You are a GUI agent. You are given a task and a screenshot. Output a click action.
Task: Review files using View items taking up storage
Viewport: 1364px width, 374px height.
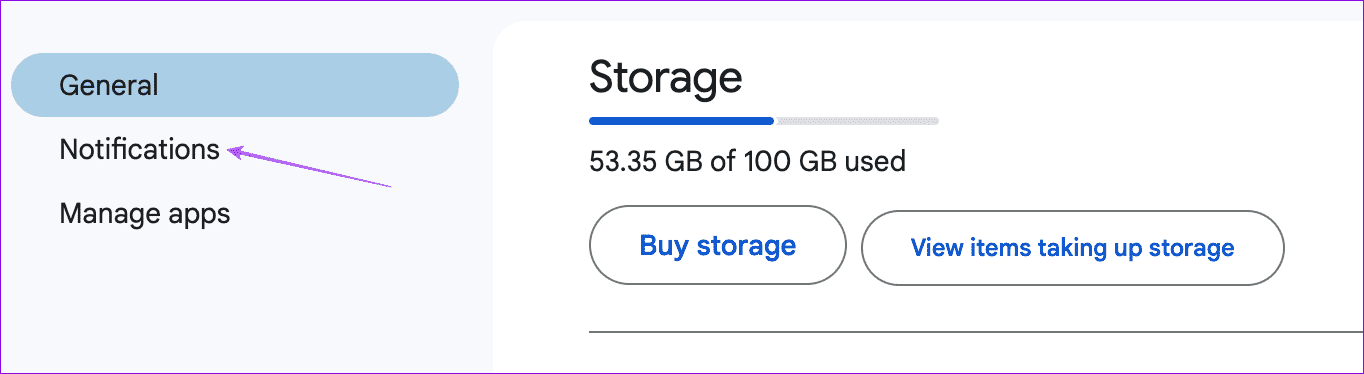coord(1072,247)
